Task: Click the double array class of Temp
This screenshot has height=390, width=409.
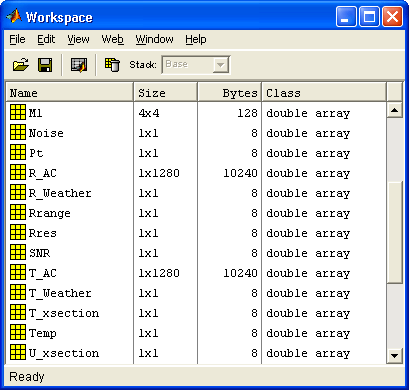Action: (x=308, y=333)
